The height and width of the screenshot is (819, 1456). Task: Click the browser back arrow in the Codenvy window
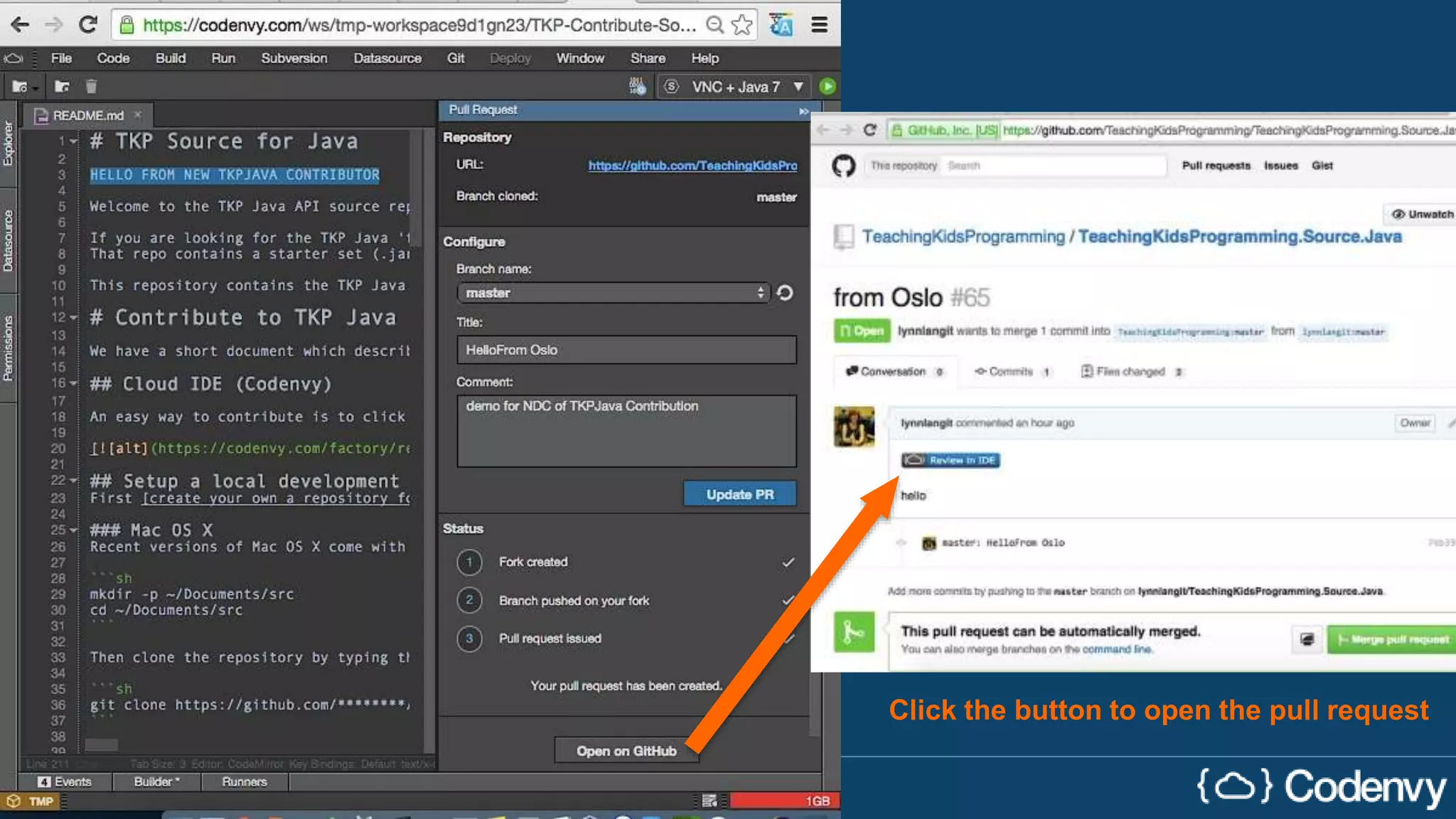tap(19, 25)
